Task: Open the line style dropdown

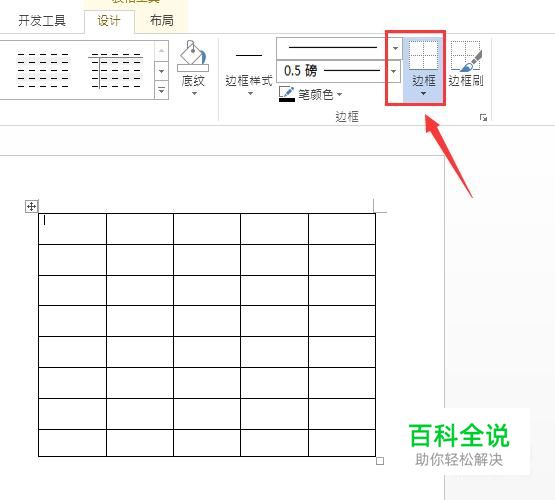Action: pos(395,48)
